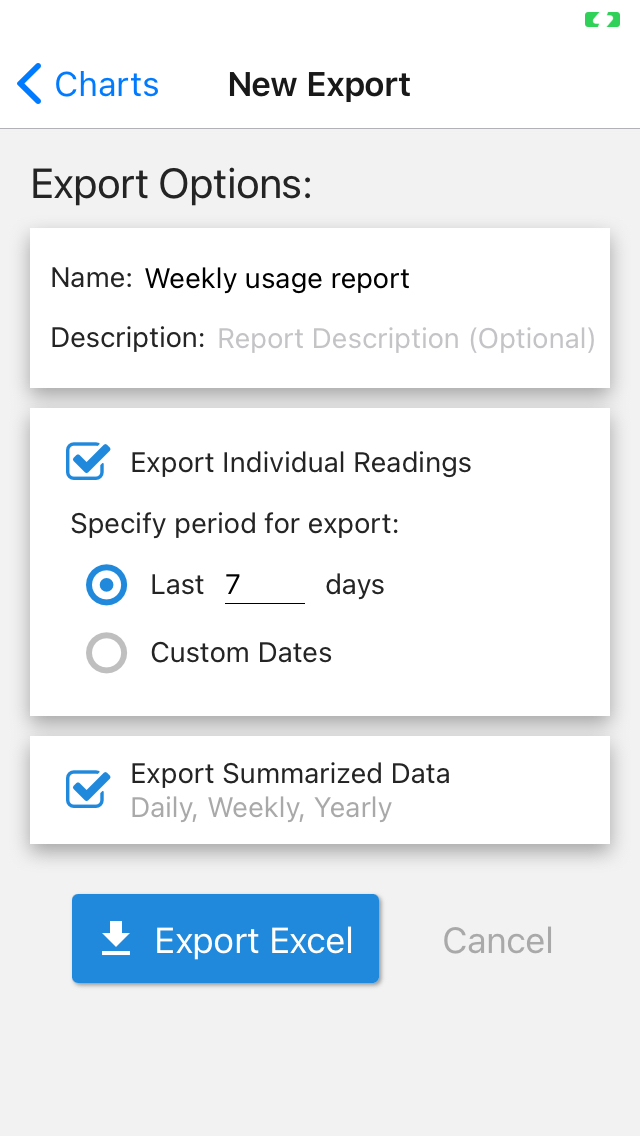Uncheck the Export Individual Readings checkbox
Screen dimensions: 640x1136
click(x=88, y=462)
